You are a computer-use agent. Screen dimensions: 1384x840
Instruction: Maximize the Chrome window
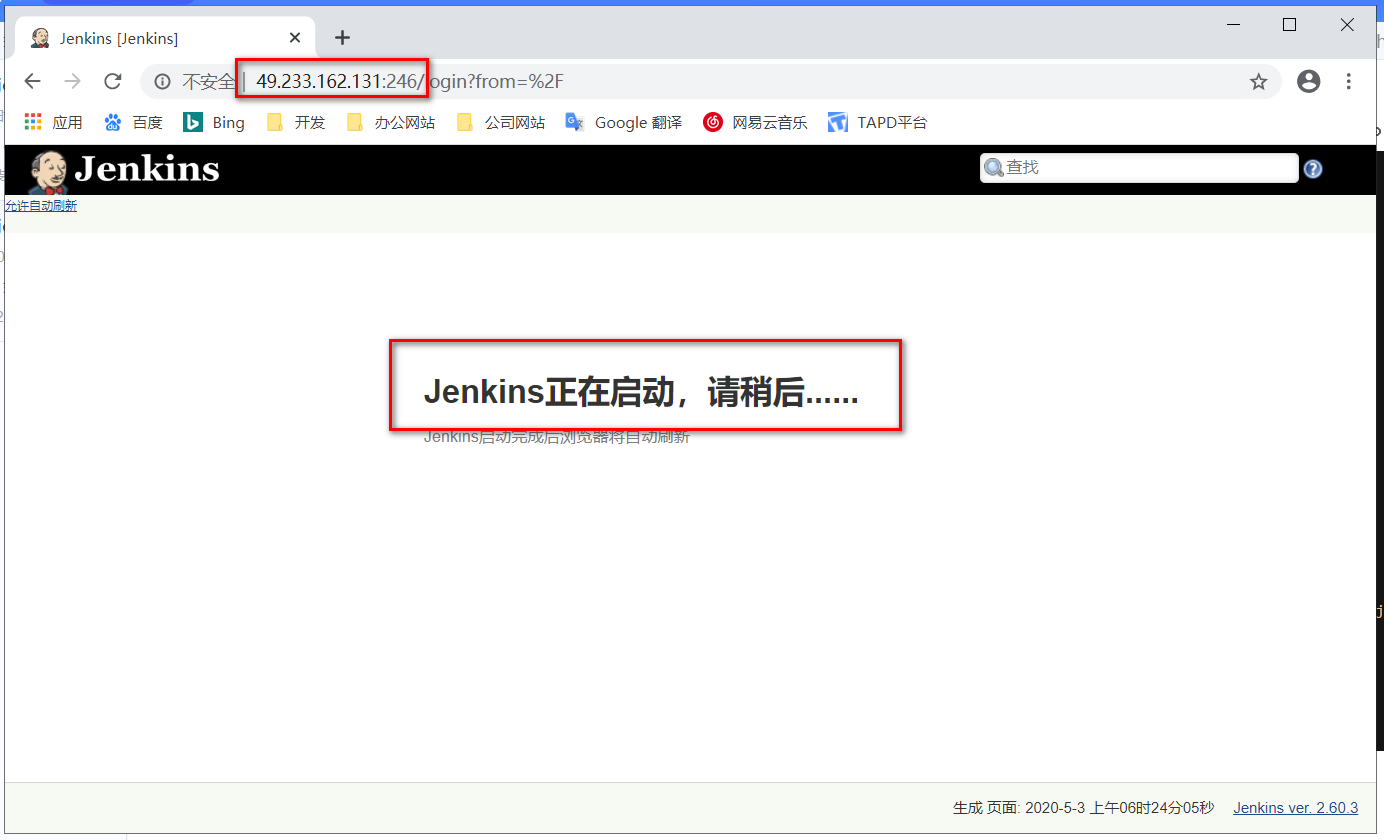1289,25
